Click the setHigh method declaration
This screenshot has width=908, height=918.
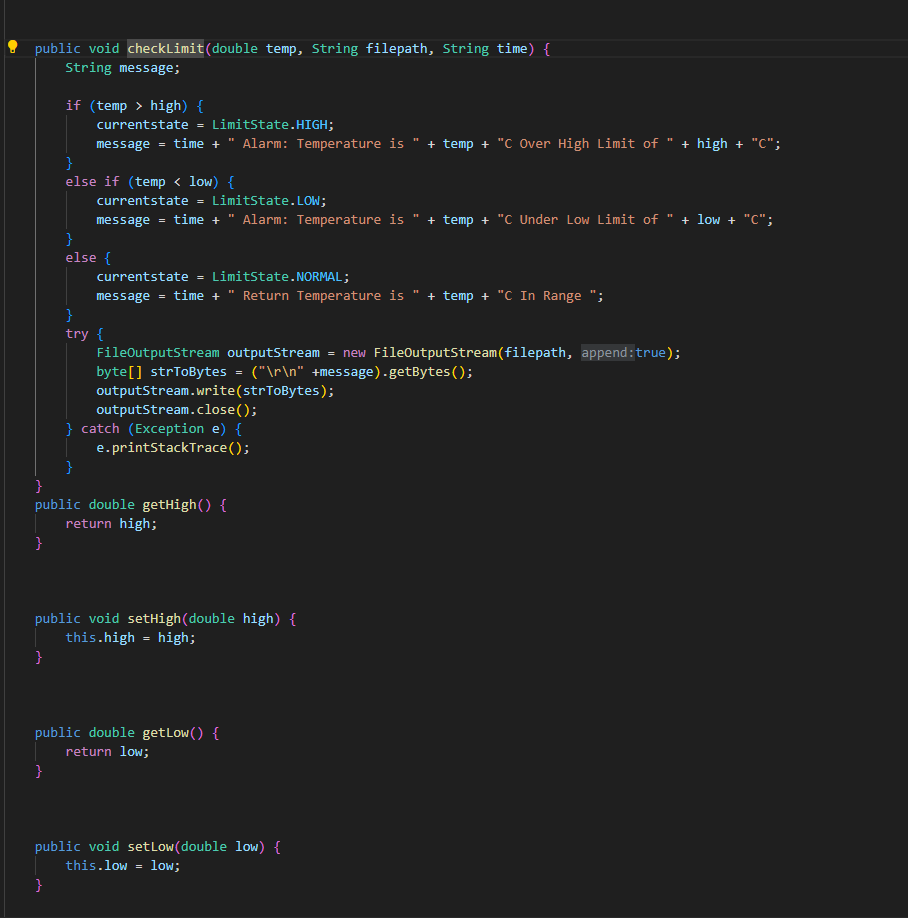[153, 618]
